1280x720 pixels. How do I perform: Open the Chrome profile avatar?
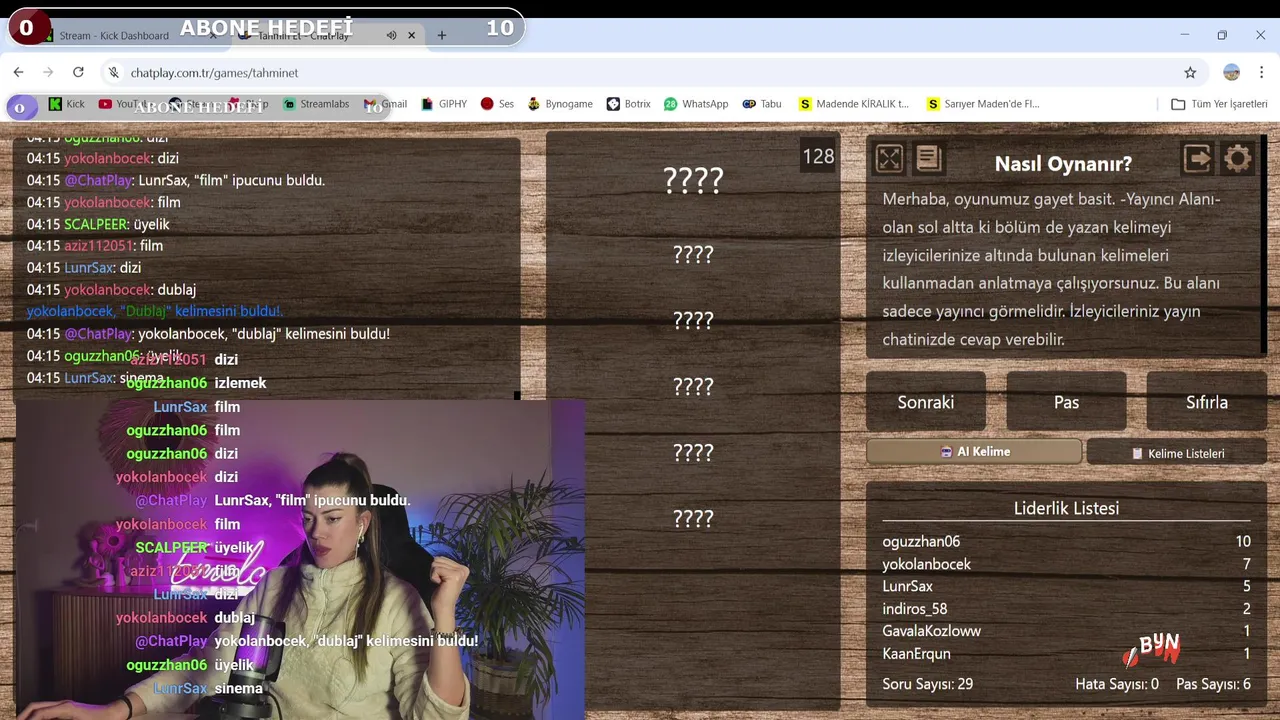click(x=1232, y=72)
